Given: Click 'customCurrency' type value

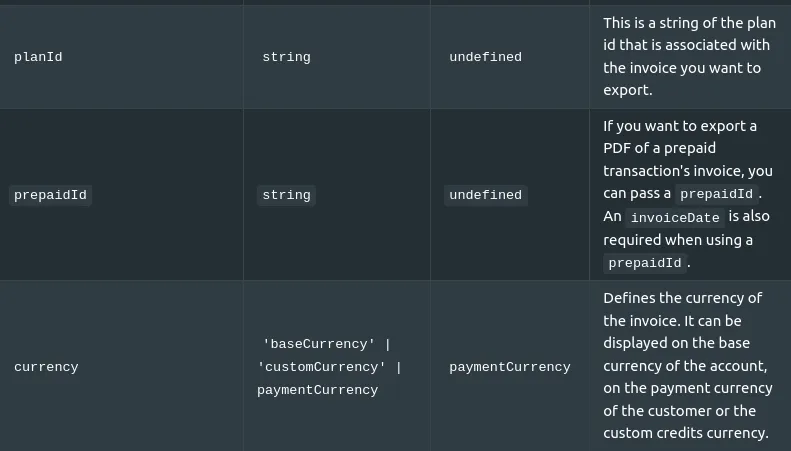Looking at the screenshot, I should point(321,367).
